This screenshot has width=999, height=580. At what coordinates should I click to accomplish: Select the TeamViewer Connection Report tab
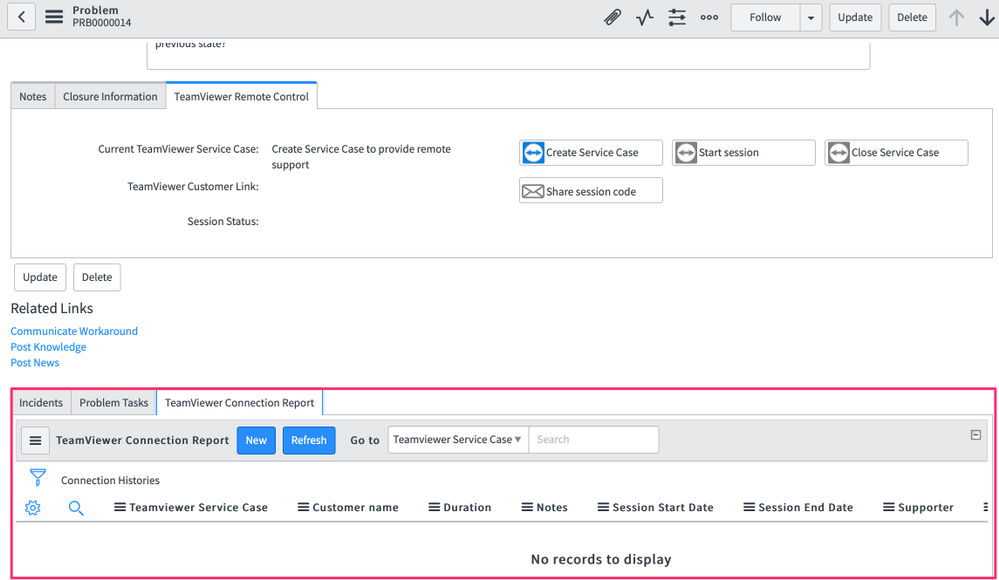[240, 403]
